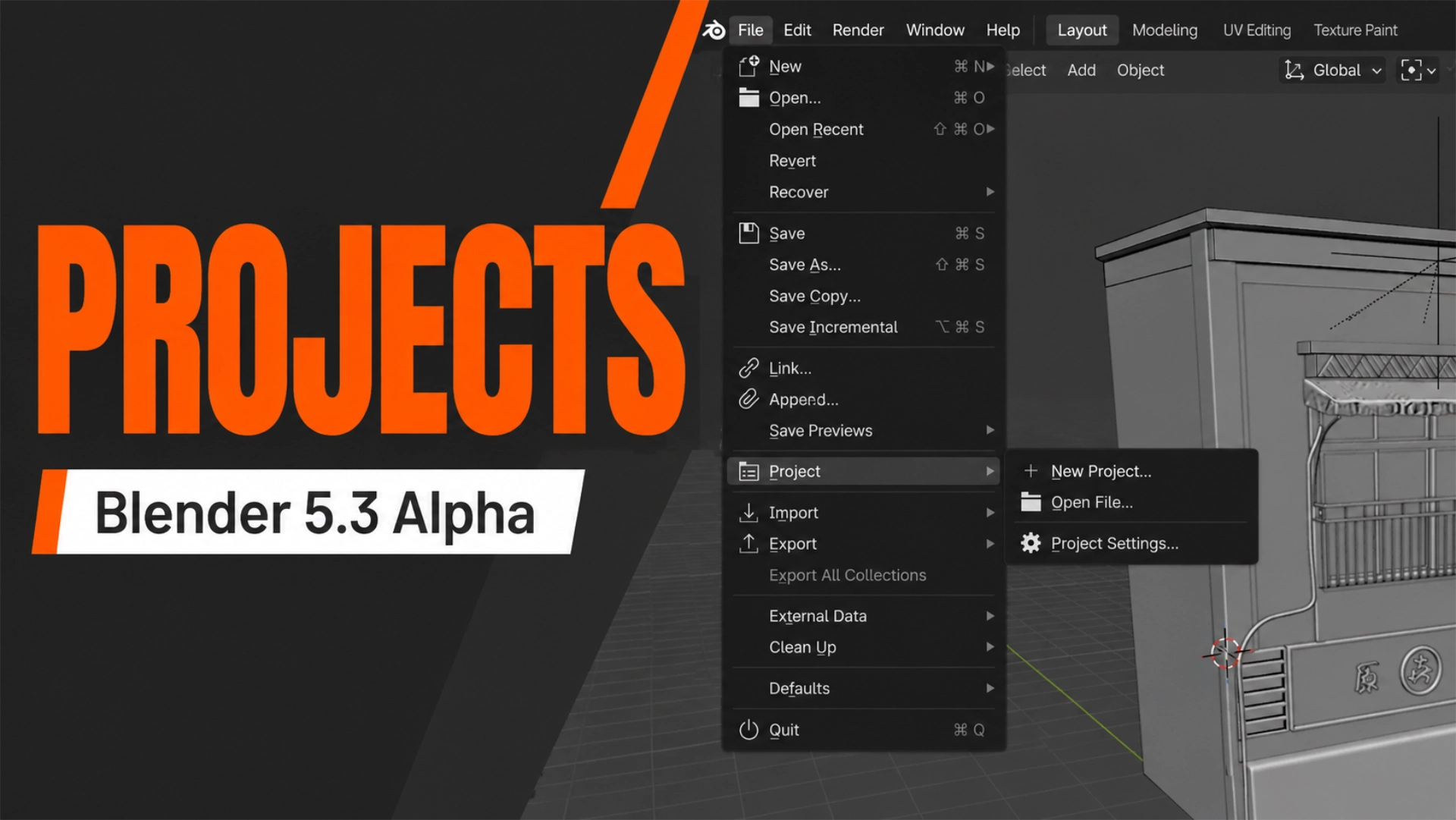Screen dimensions: 1456x820
Task: Switch to the Layout workspace tab
Action: coord(1082,30)
